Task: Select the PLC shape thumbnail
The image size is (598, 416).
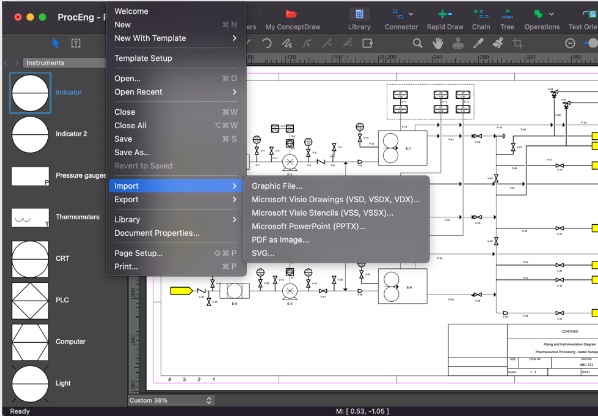Action: pyautogui.click(x=30, y=300)
